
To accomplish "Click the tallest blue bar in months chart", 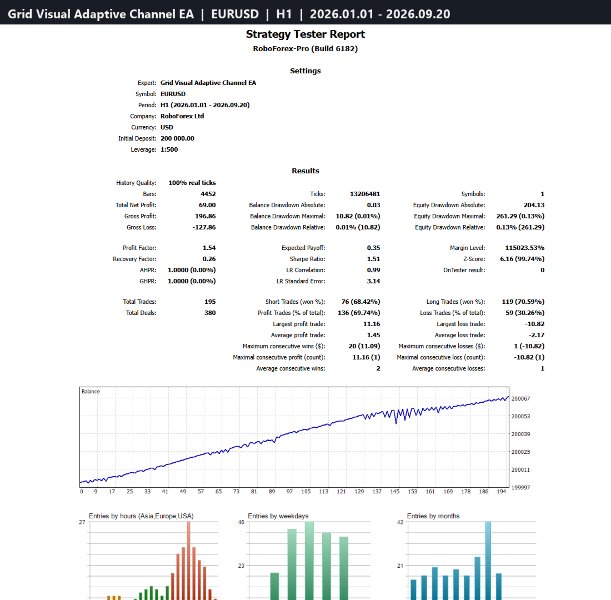I will pos(488,561).
